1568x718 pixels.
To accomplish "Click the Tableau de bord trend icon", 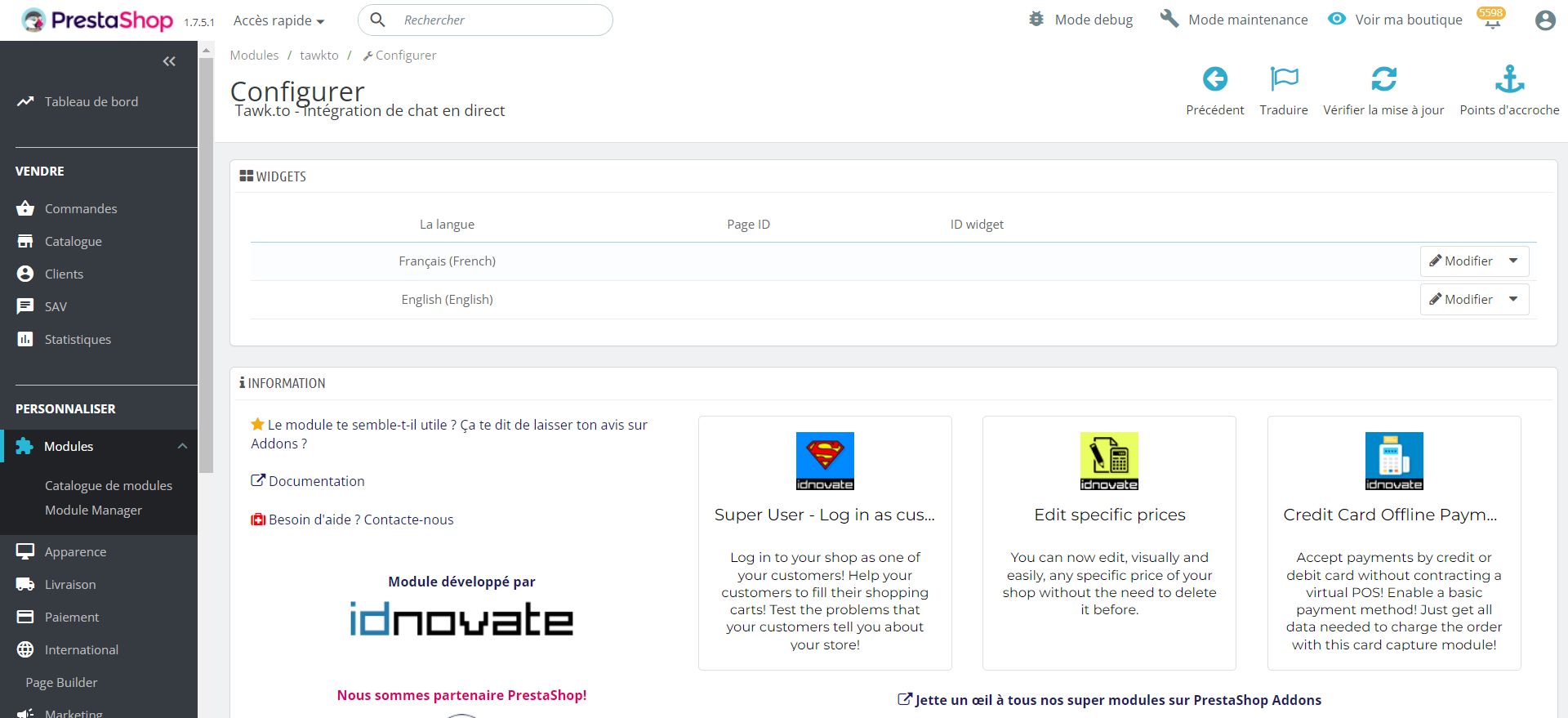I will click(x=25, y=101).
